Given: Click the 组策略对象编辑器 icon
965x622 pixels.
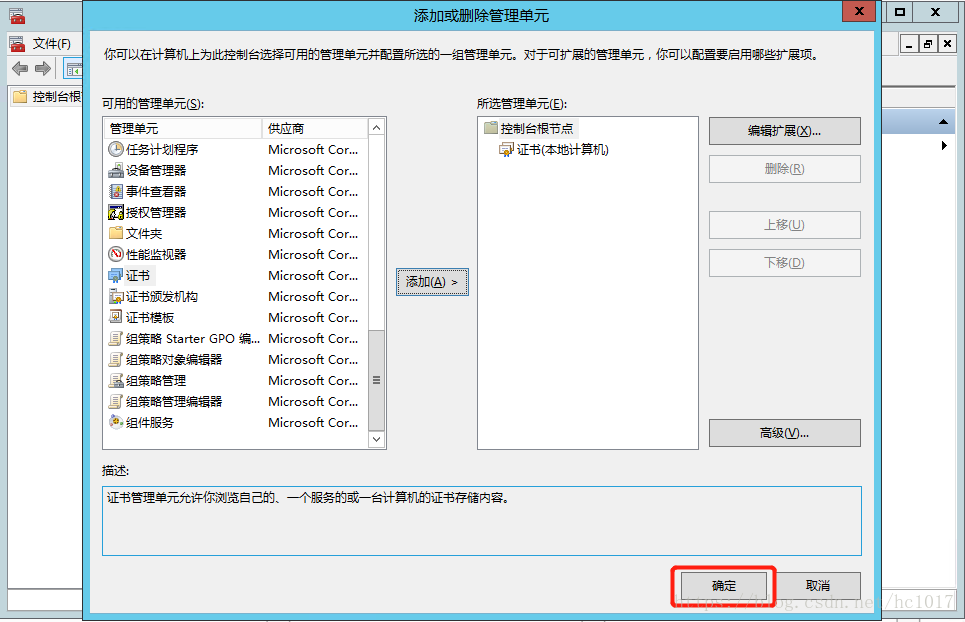Looking at the screenshot, I should 116,359.
